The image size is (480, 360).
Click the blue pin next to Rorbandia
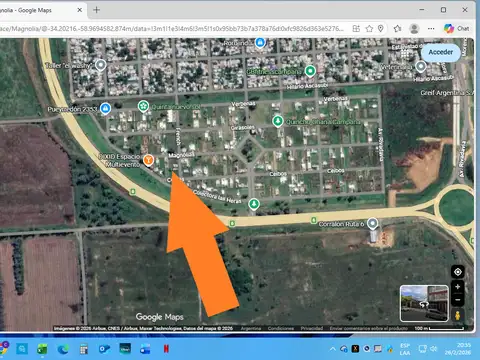click(x=260, y=43)
